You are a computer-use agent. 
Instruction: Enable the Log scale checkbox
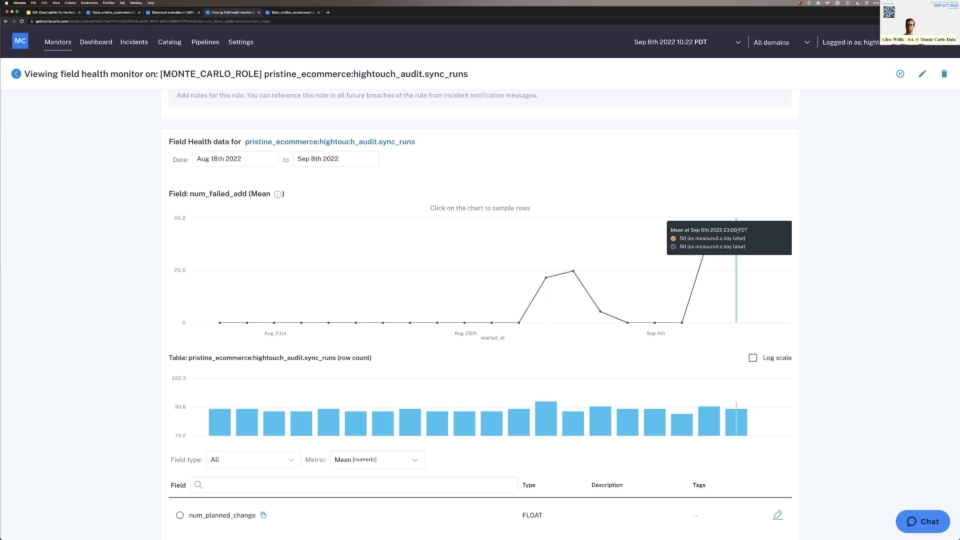[752, 358]
